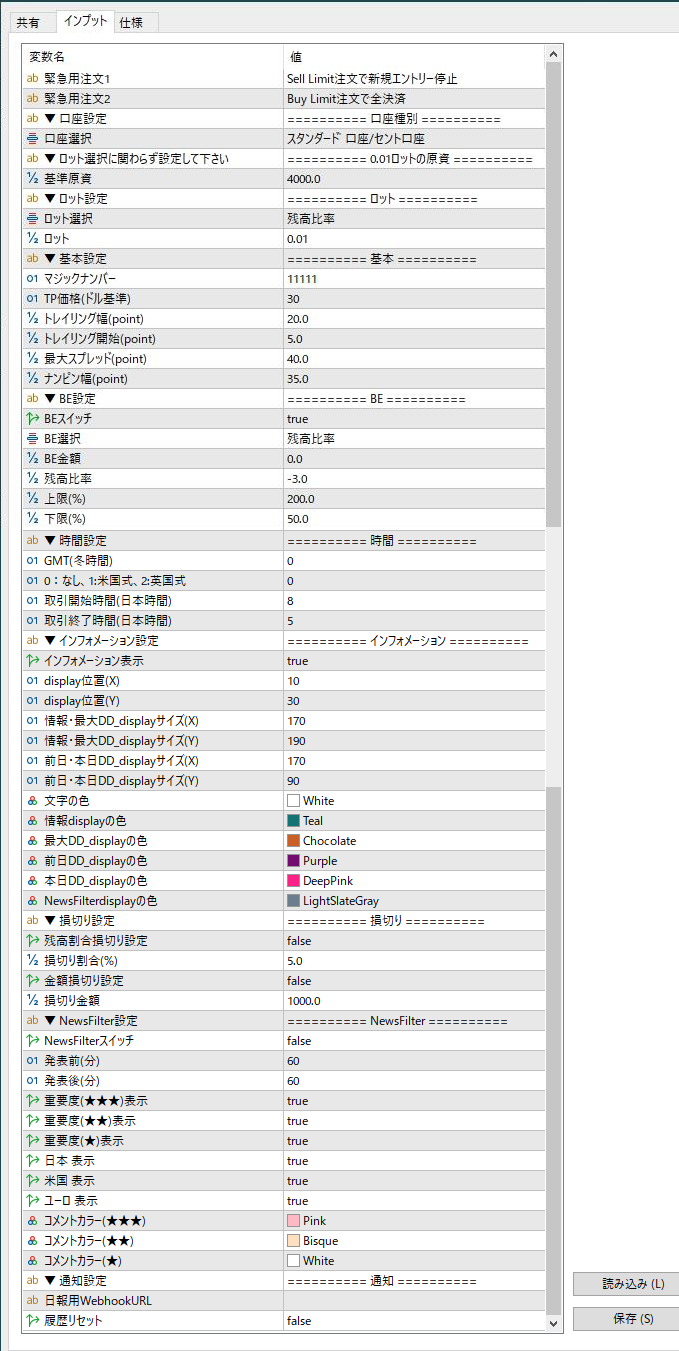Switch to the 仕様 tab

tap(130, 23)
